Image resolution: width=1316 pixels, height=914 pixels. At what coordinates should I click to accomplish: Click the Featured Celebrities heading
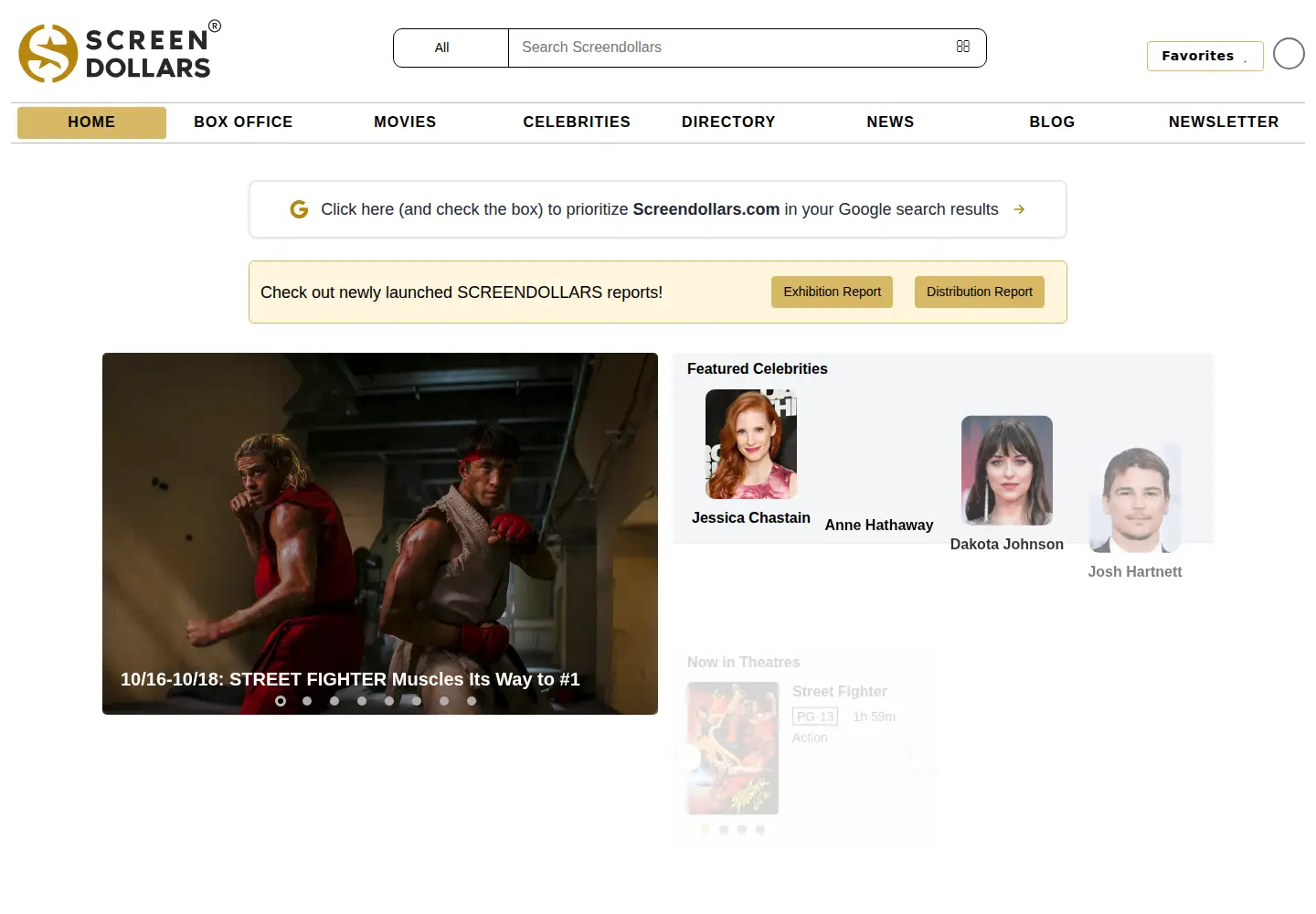(x=758, y=368)
